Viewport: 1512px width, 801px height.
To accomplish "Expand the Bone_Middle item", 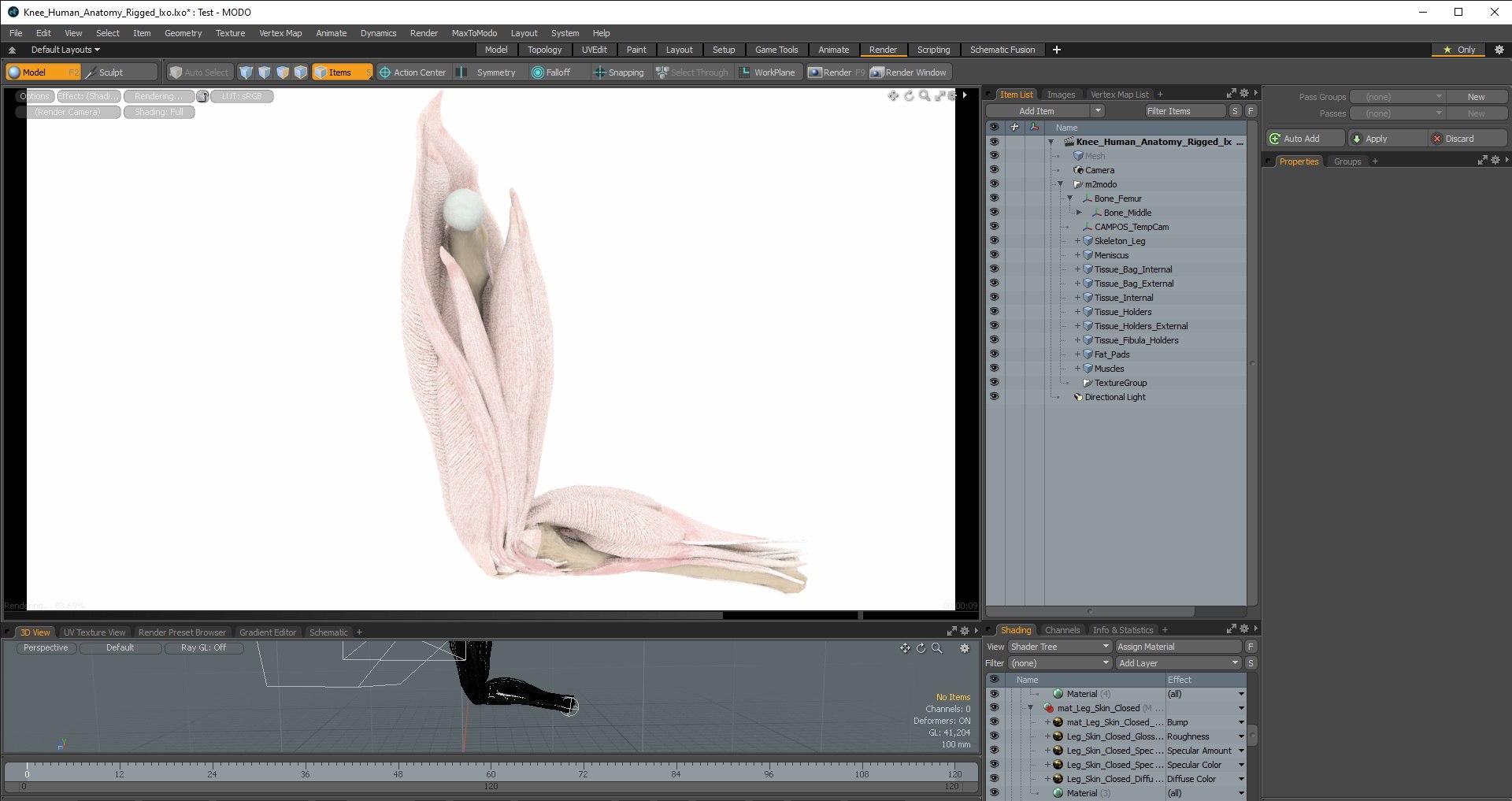I will (x=1079, y=213).
